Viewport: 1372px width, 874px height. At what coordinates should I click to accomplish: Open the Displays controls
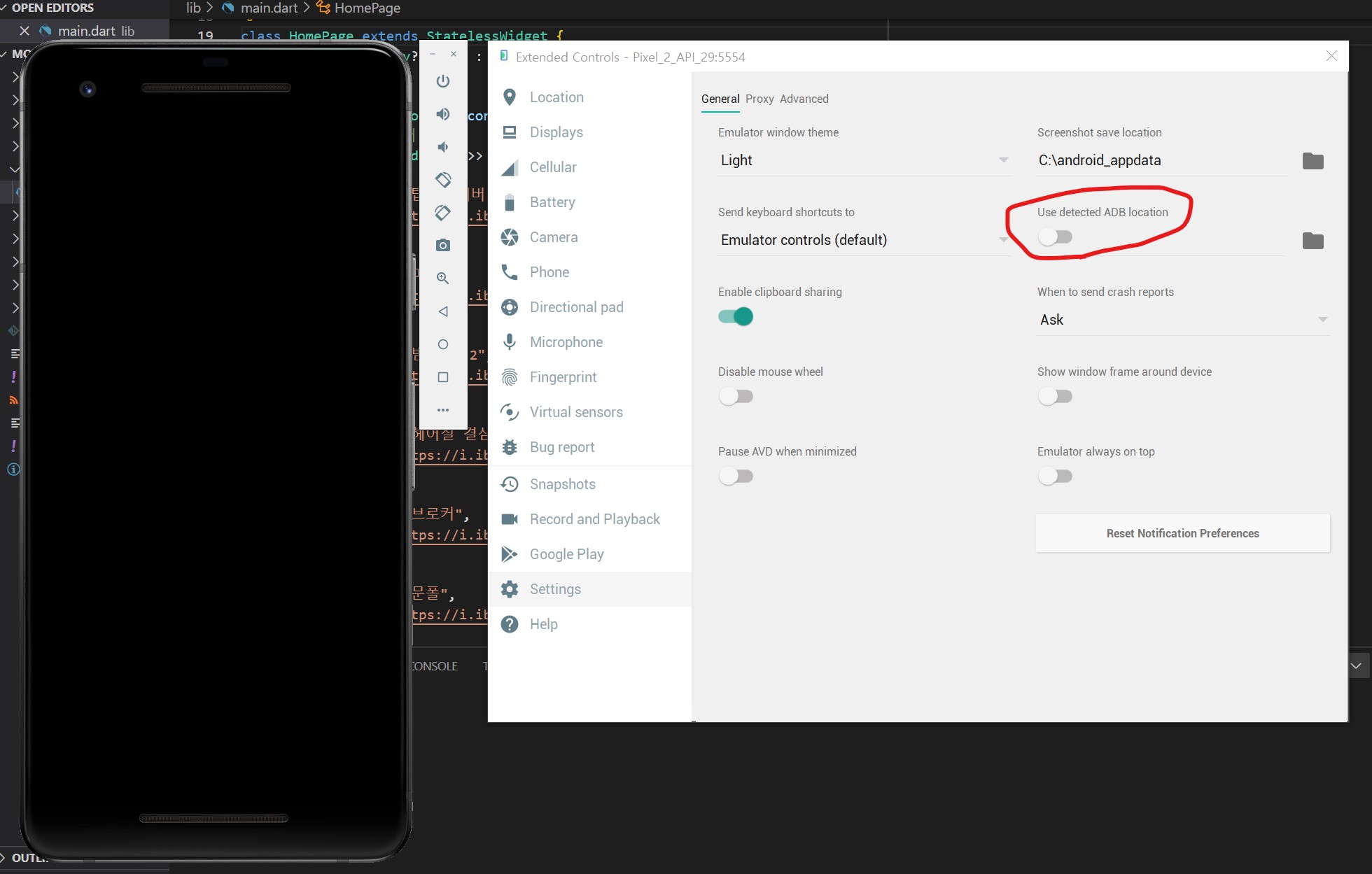click(x=589, y=132)
